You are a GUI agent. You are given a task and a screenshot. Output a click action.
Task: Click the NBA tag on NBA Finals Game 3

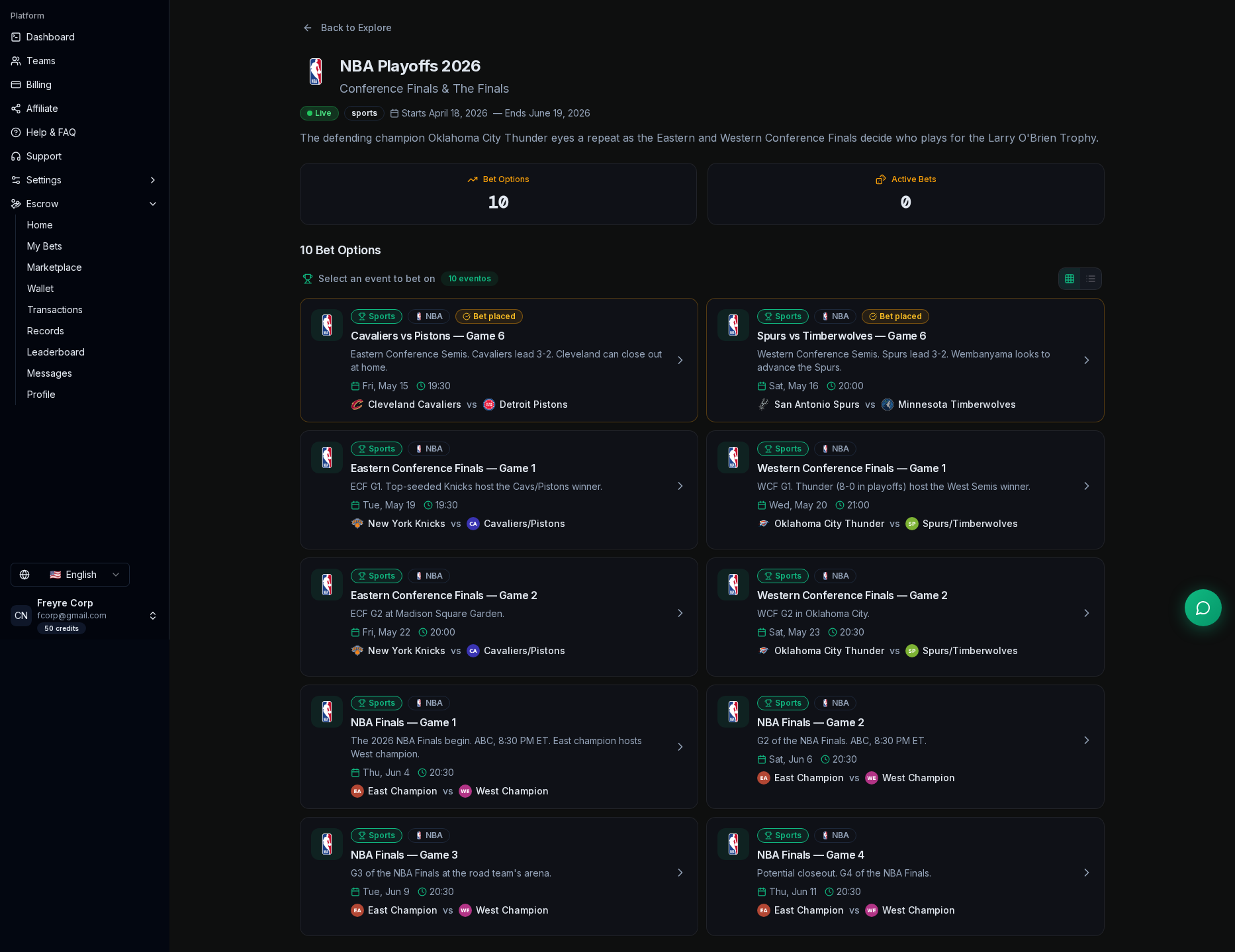pos(429,835)
